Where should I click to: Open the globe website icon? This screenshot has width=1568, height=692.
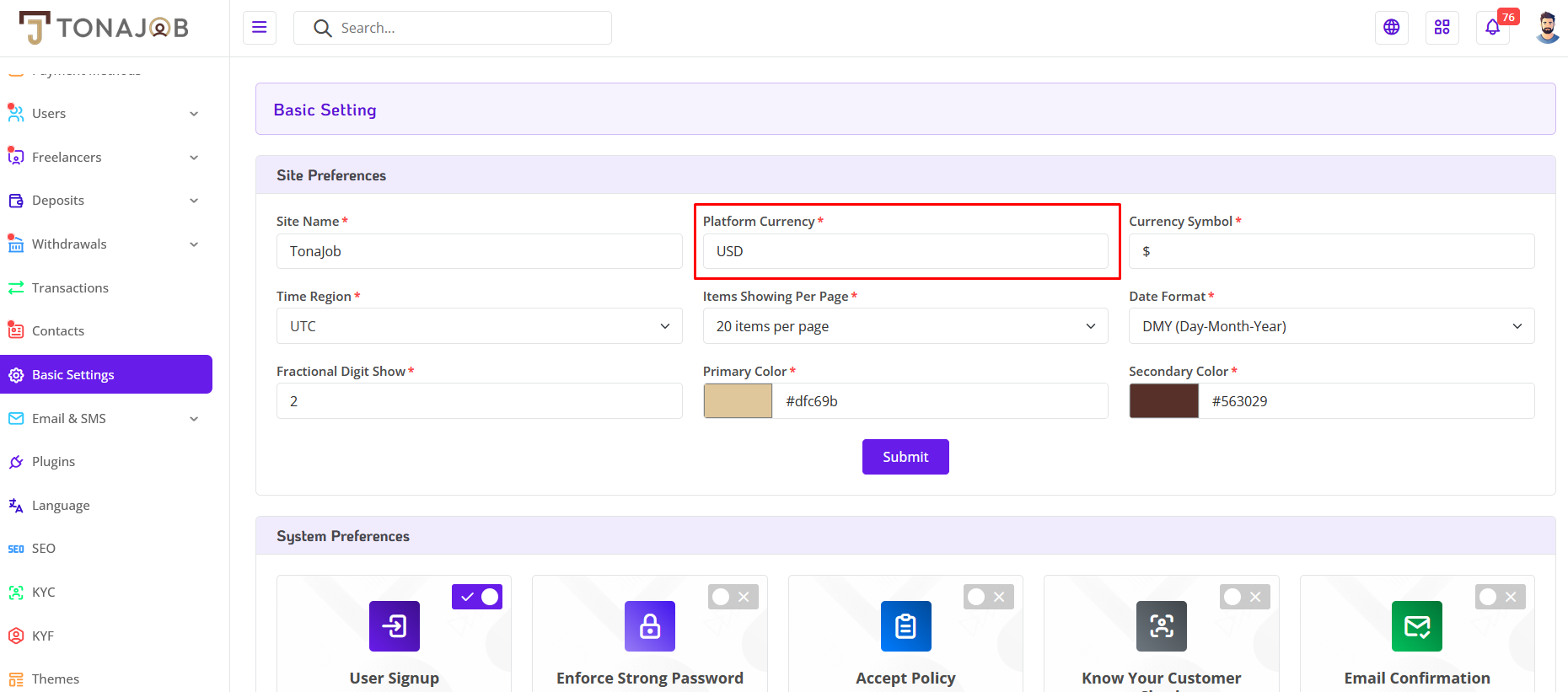click(1392, 28)
